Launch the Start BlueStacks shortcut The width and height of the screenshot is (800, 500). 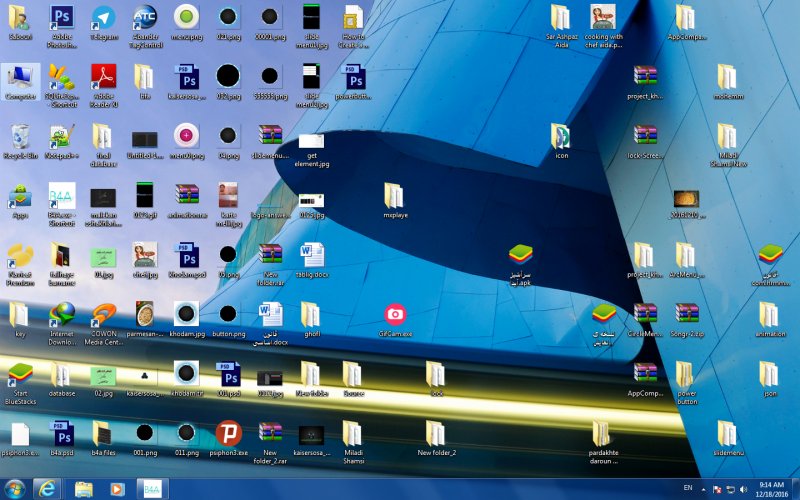click(20, 375)
